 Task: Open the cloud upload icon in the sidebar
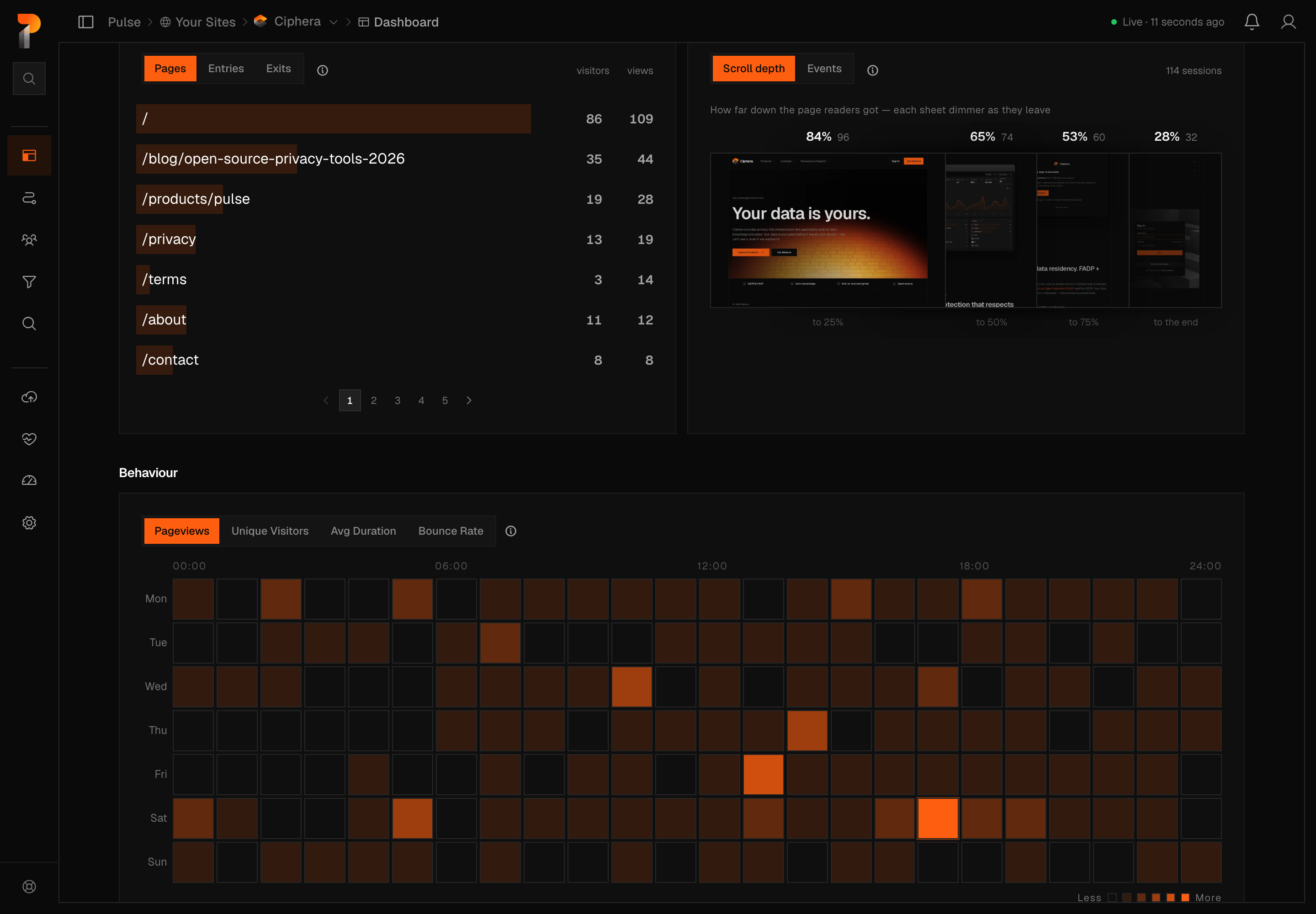29,397
